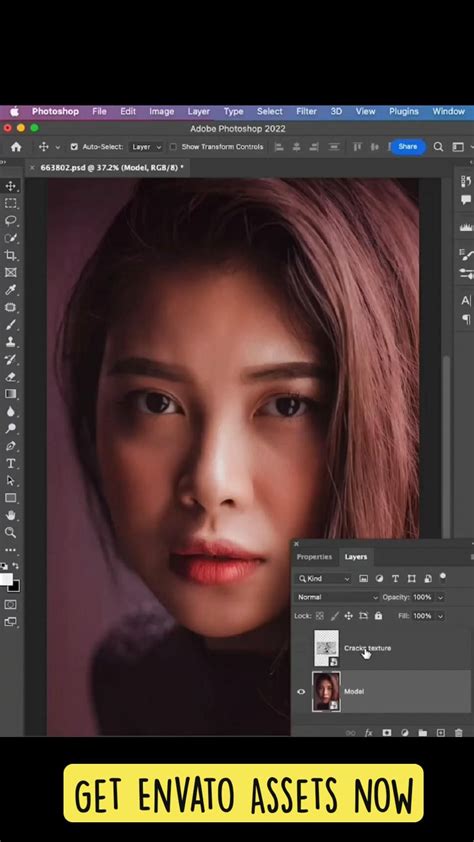Show the Cracks texture layer visibility box
Screen dimensions: 474x842
pyautogui.click(x=301, y=648)
